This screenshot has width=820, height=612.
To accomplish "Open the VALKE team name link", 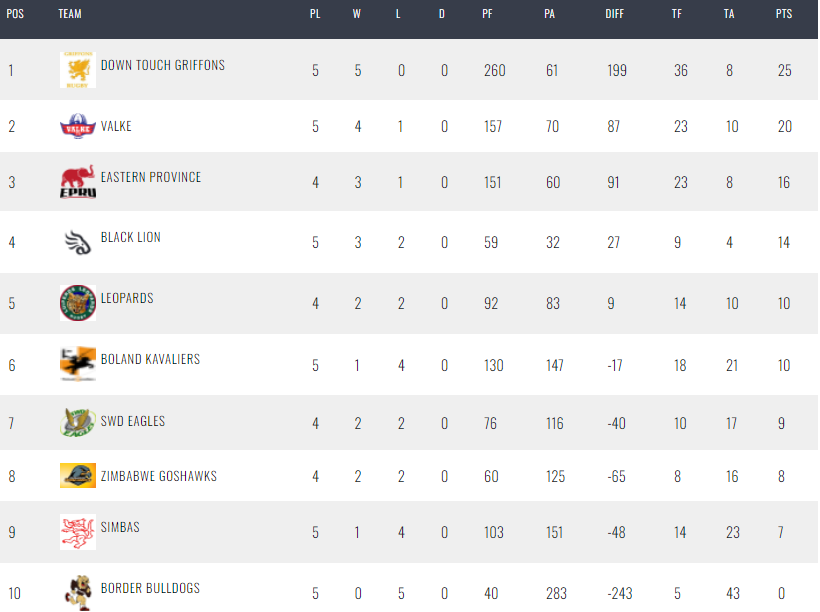I will coord(116,127).
